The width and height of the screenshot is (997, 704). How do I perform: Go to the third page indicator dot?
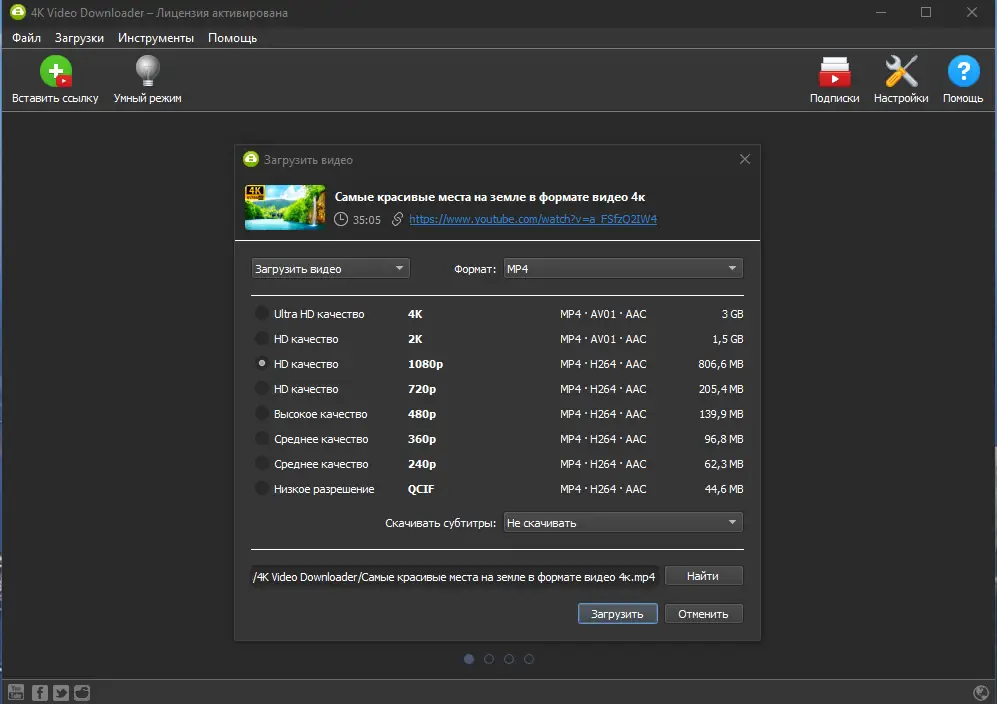pyautogui.click(x=509, y=659)
